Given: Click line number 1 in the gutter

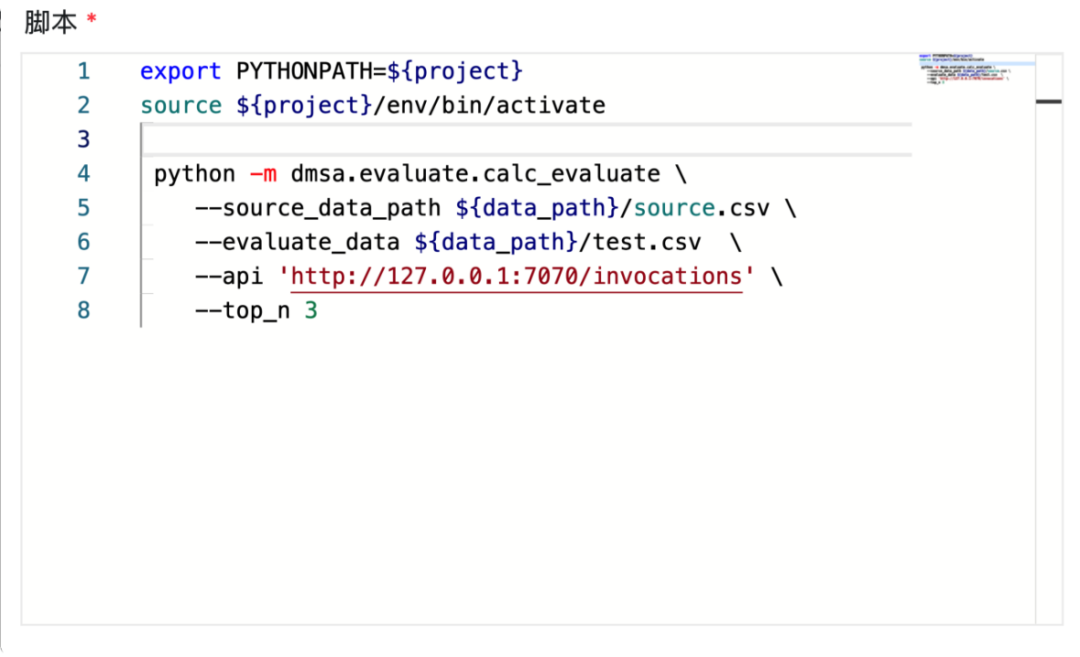Looking at the screenshot, I should [x=82, y=72].
